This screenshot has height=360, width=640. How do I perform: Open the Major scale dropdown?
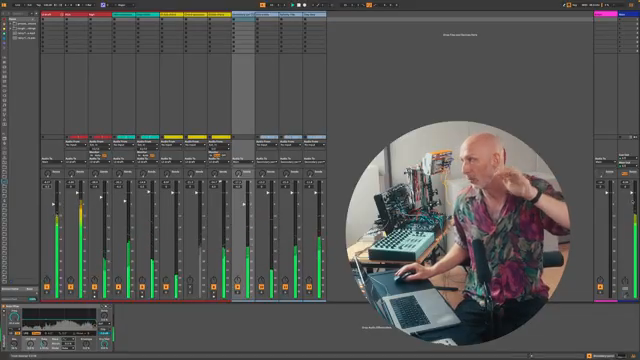tap(125, 5)
